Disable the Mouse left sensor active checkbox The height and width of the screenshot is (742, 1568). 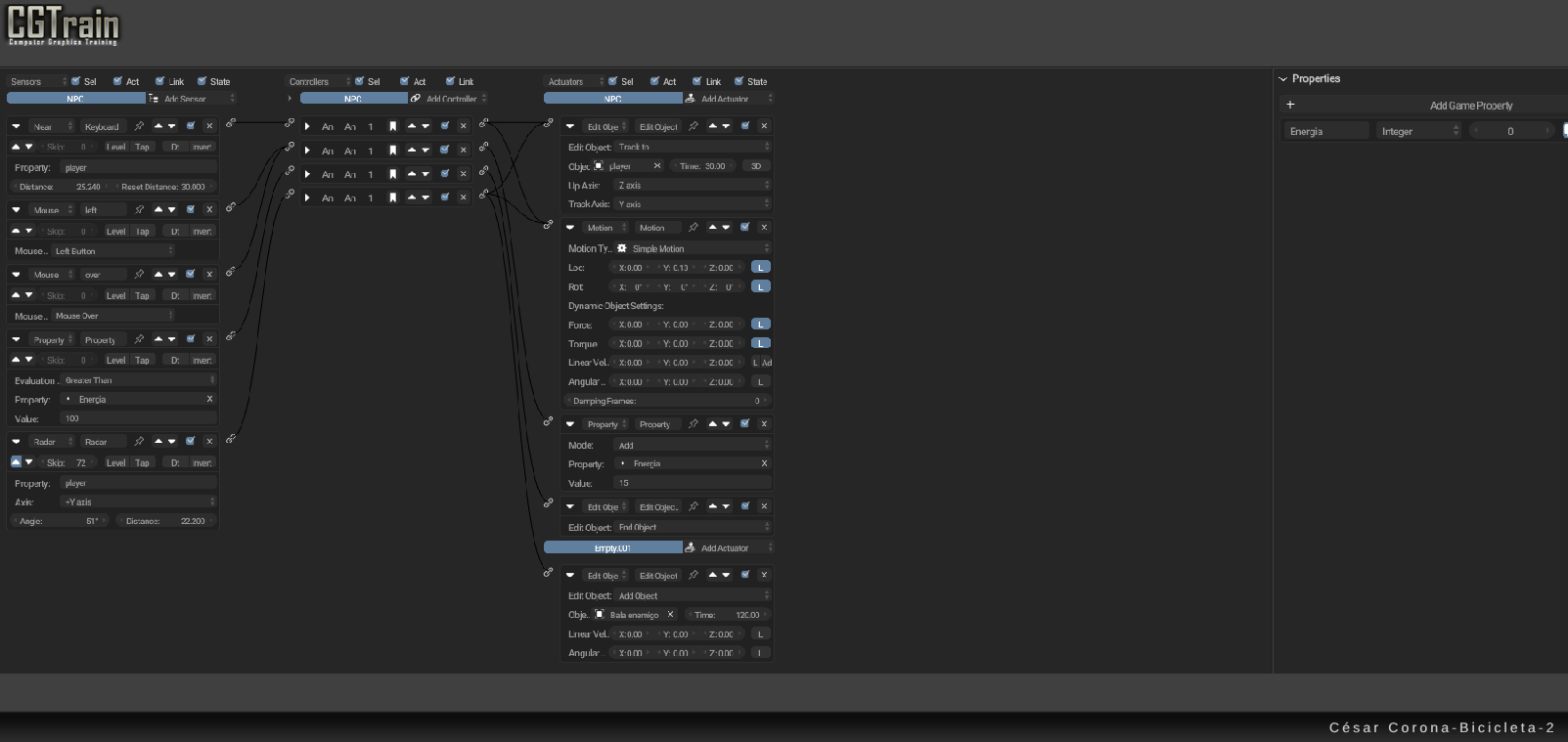[191, 209]
